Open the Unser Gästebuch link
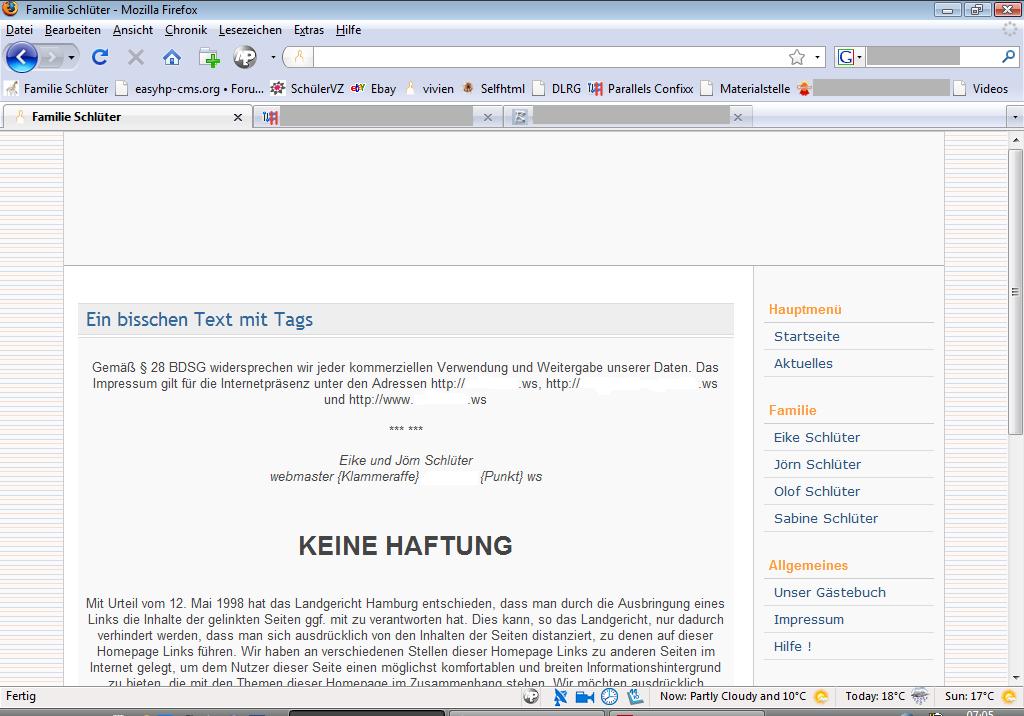The width and height of the screenshot is (1024, 716). pos(829,592)
